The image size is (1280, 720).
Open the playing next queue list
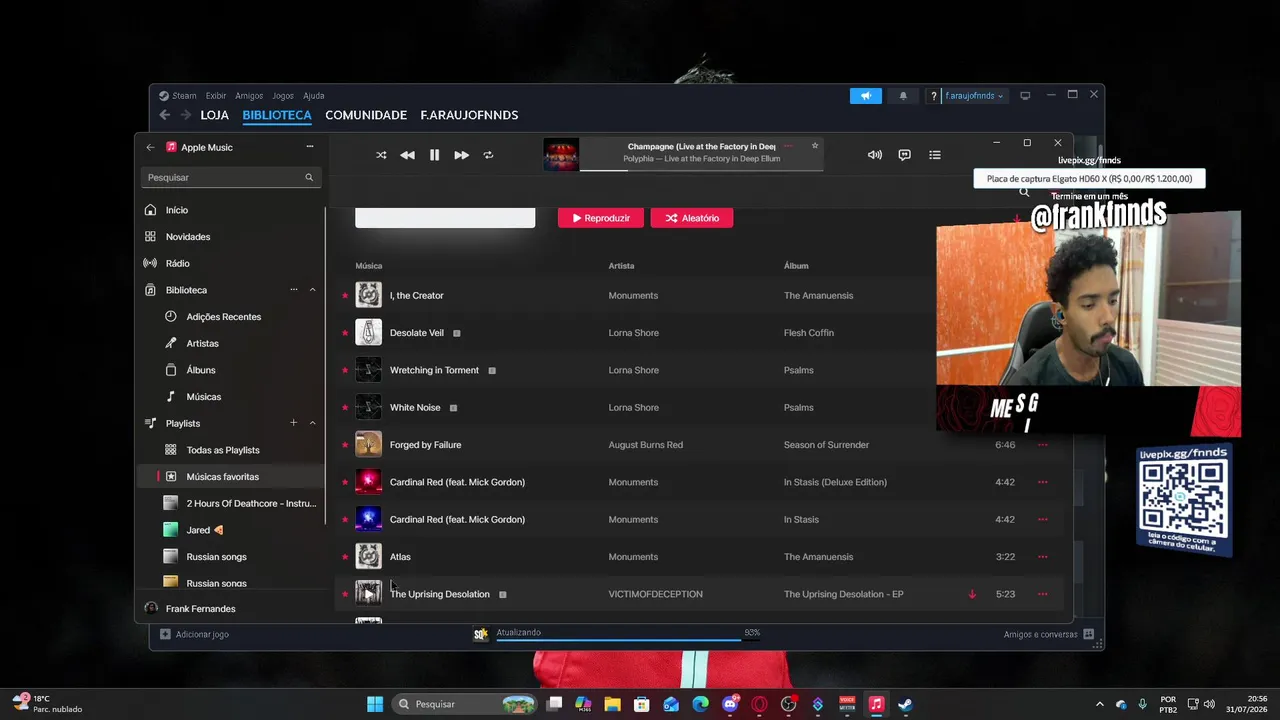pos(935,155)
